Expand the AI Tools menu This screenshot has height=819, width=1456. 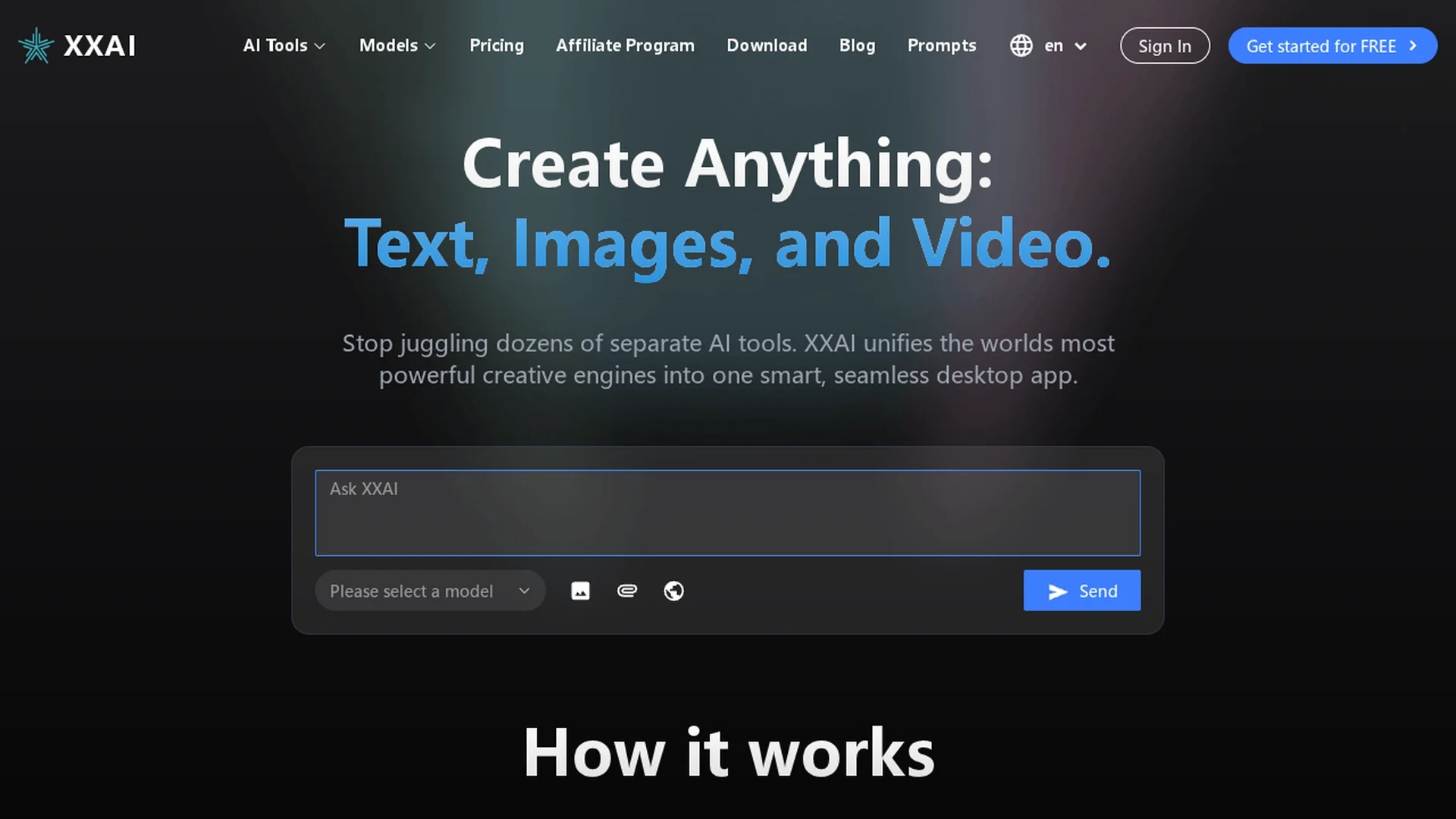point(284,45)
